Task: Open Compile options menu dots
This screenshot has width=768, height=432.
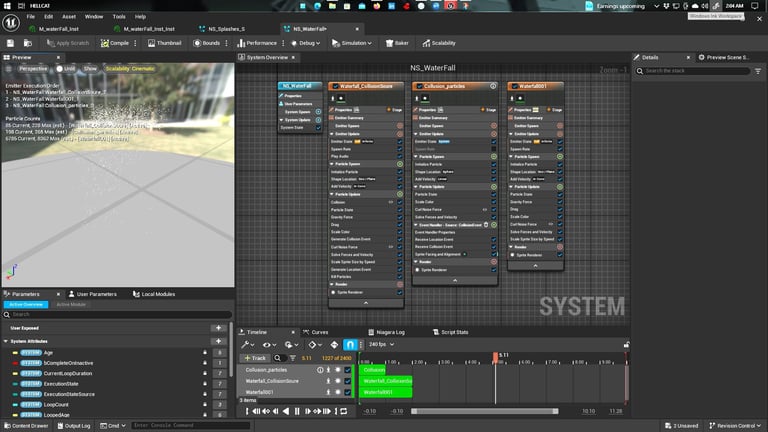Action: 135,43
